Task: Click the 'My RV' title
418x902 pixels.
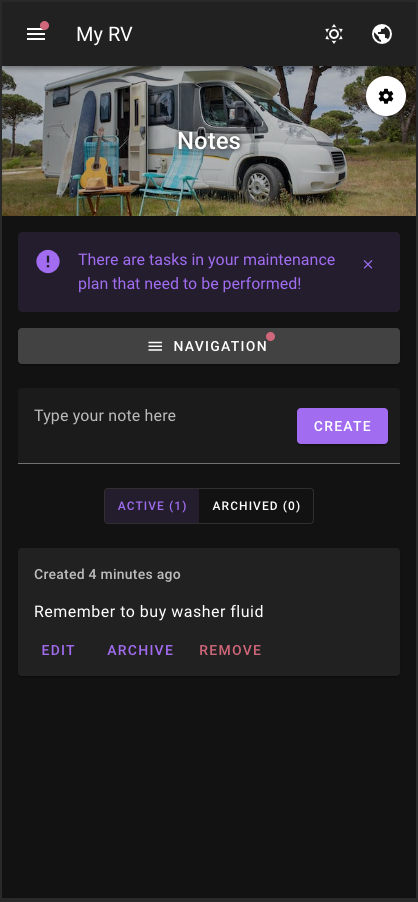Action: [104, 35]
